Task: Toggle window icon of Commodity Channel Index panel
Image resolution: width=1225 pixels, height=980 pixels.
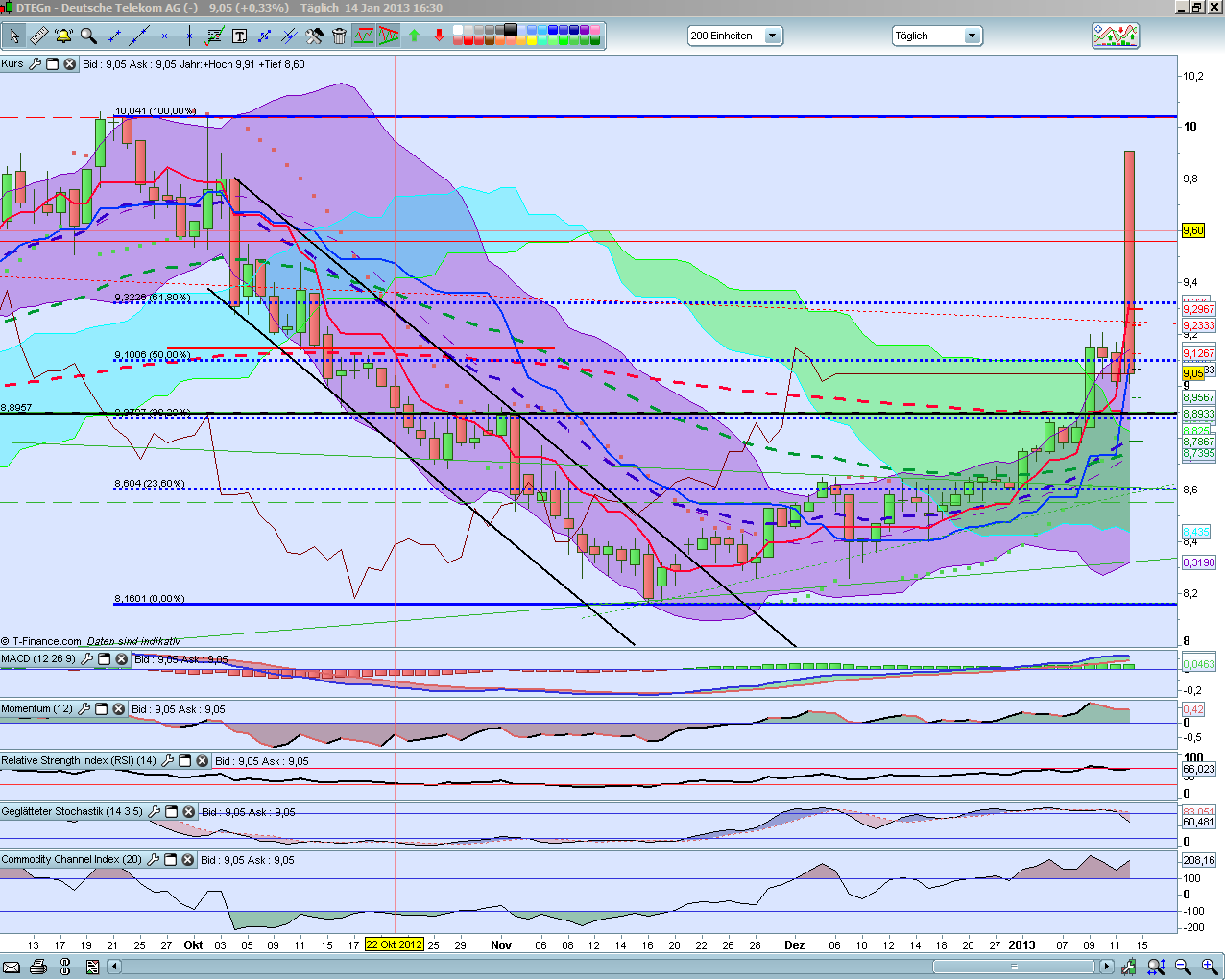Action: (x=170, y=860)
